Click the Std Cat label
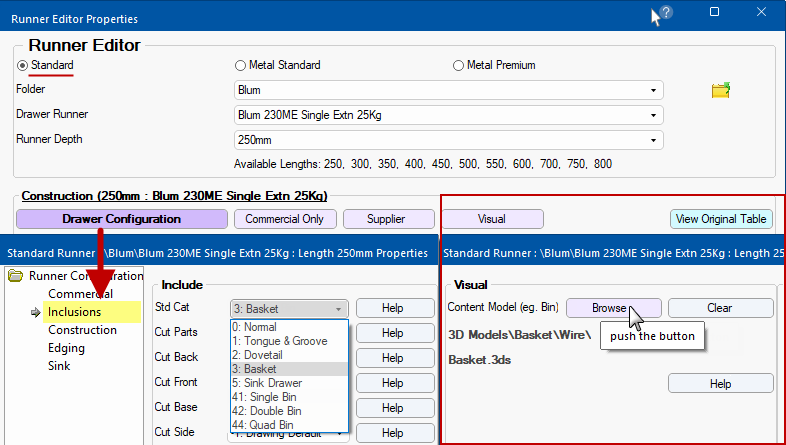Viewport: 786px width, 445px height. (x=172, y=307)
